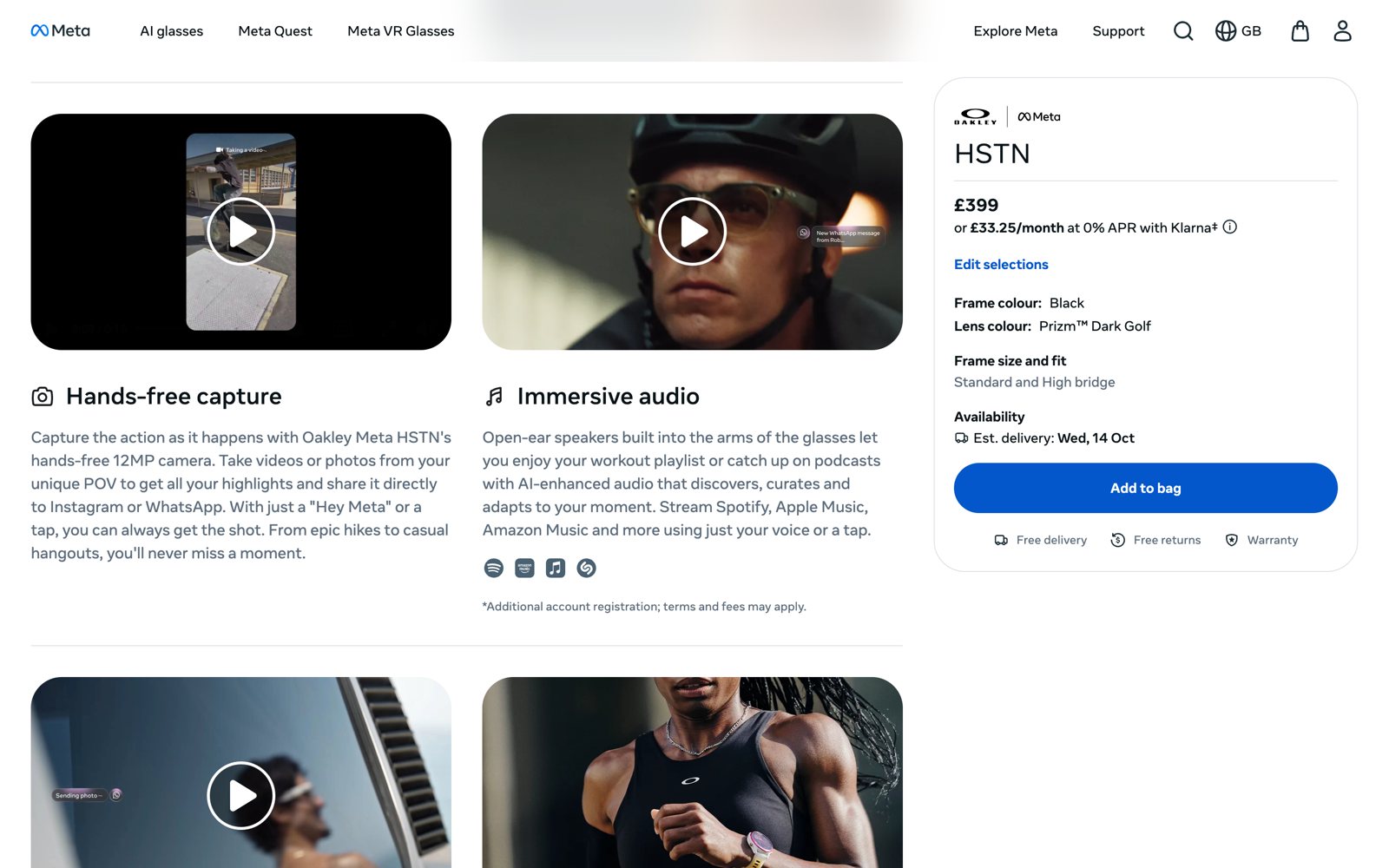Click the Free returns text
Viewport: 1389px width, 868px height.
click(1167, 540)
